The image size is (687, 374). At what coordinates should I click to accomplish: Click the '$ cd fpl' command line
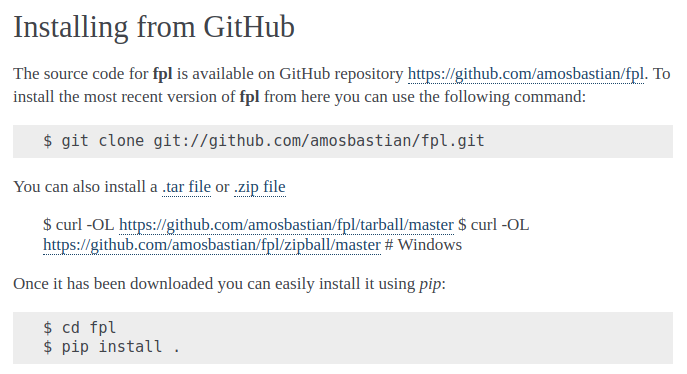[79, 328]
